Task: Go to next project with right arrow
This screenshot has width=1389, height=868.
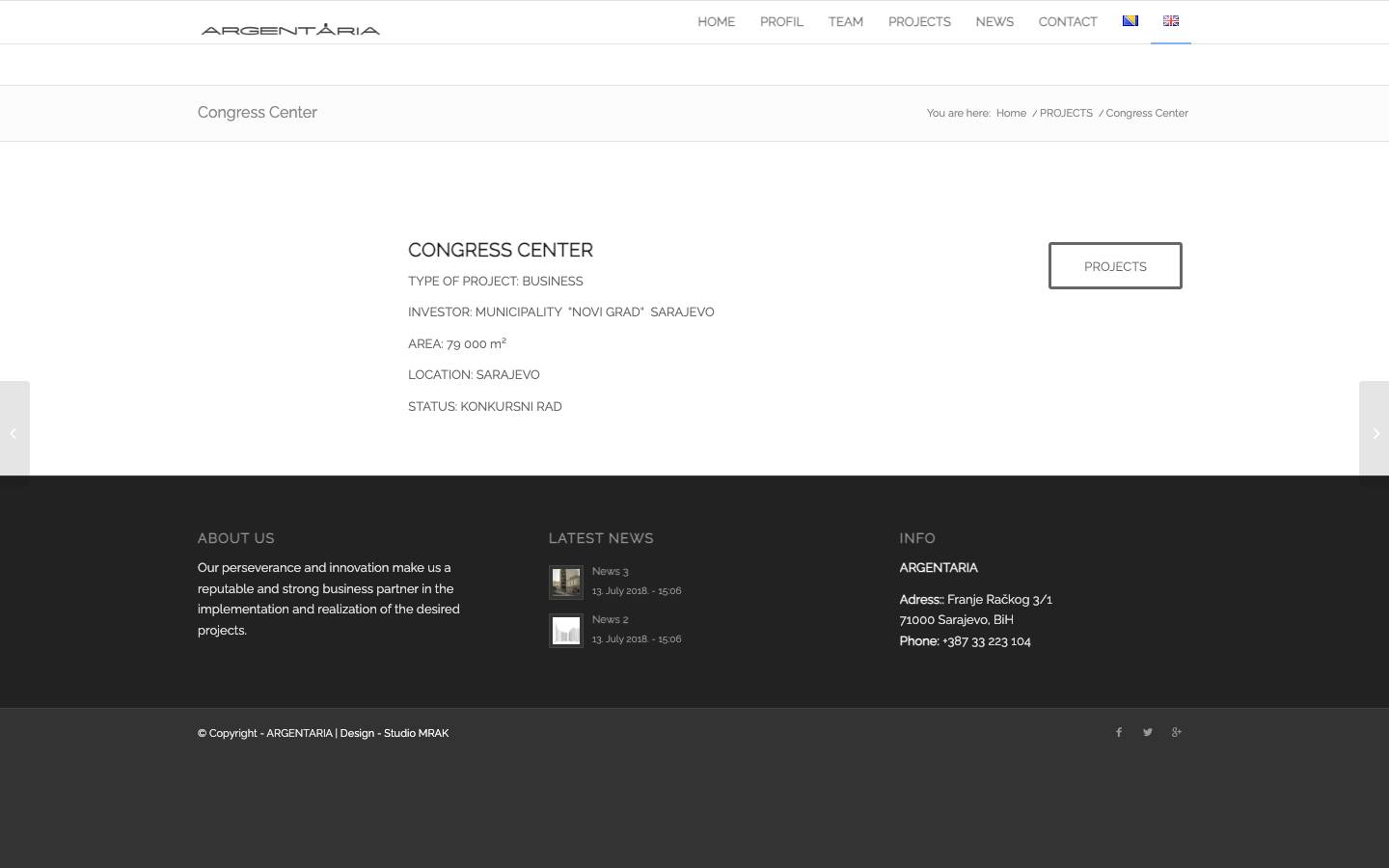Action: (x=1375, y=434)
